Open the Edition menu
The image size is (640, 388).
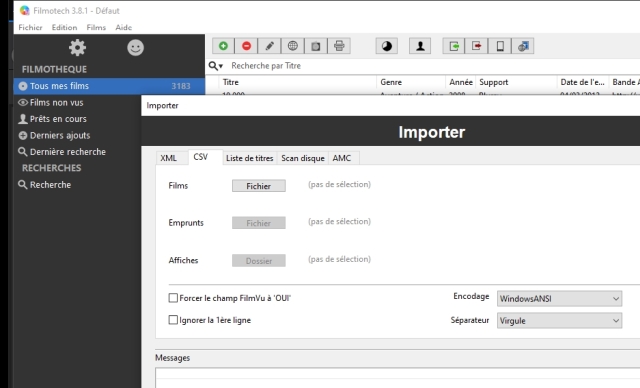pos(64,27)
